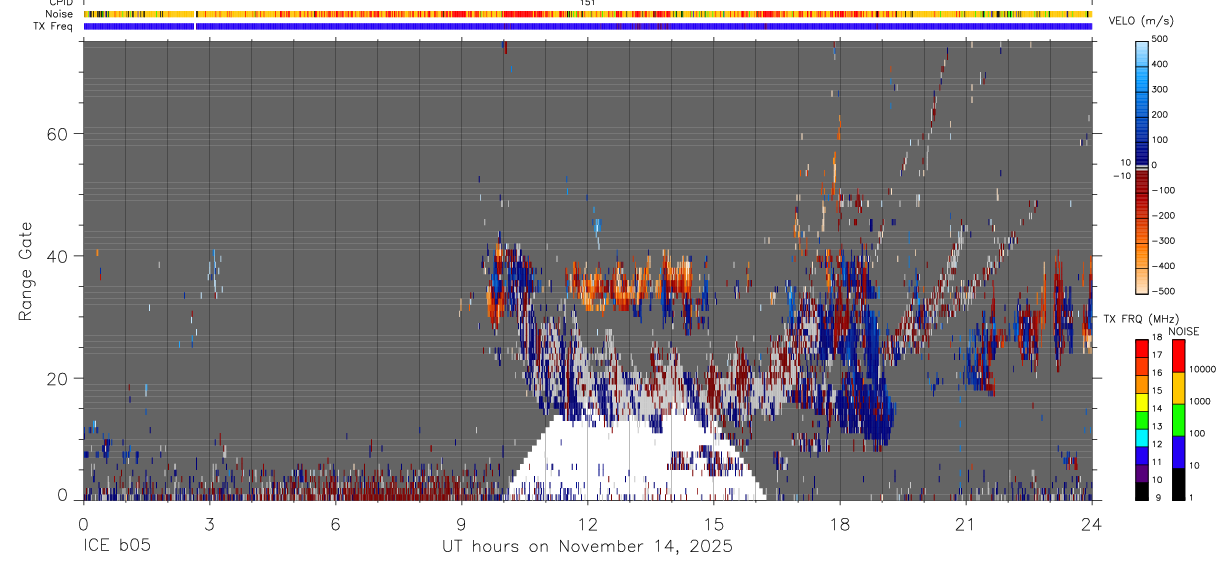Click the UT hours on November 14, 2025 label
Screen dimensions: 1228x567
588,546
